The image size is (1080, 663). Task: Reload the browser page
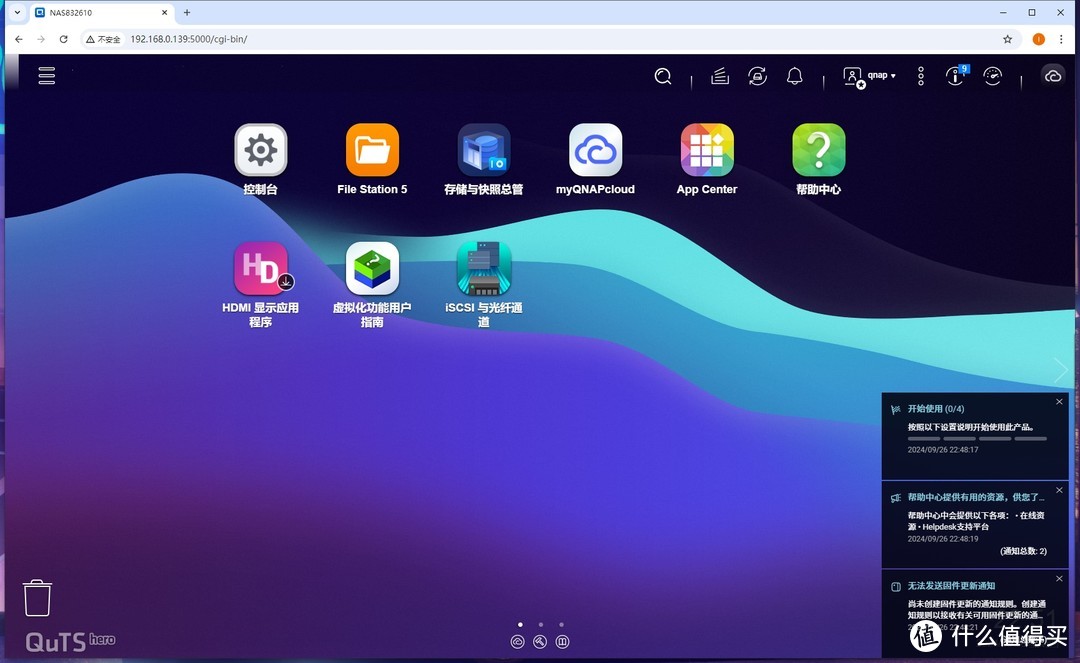pos(63,39)
